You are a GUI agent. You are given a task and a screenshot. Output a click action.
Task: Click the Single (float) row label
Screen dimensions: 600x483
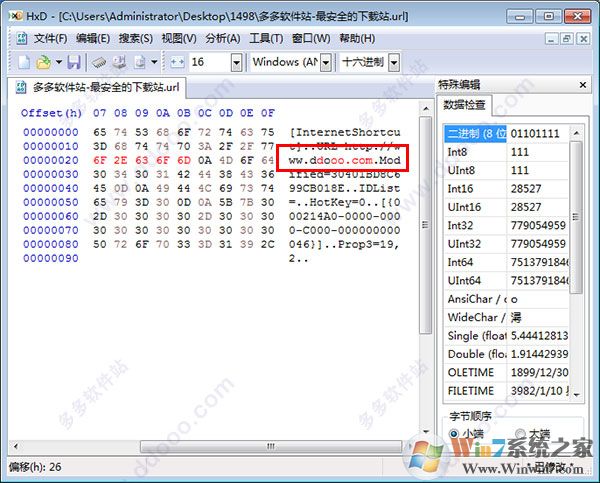(477, 336)
